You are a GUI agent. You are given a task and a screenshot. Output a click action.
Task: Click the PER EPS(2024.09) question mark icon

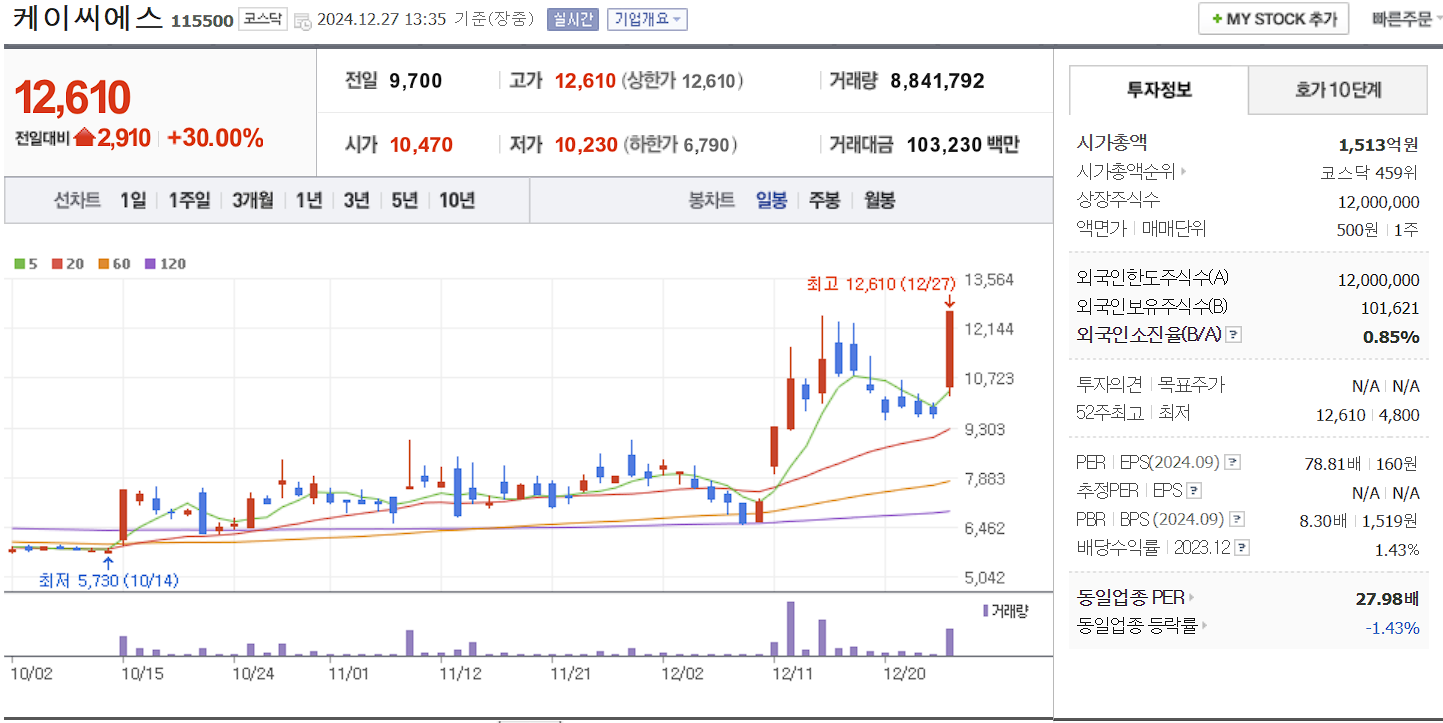(1231, 462)
